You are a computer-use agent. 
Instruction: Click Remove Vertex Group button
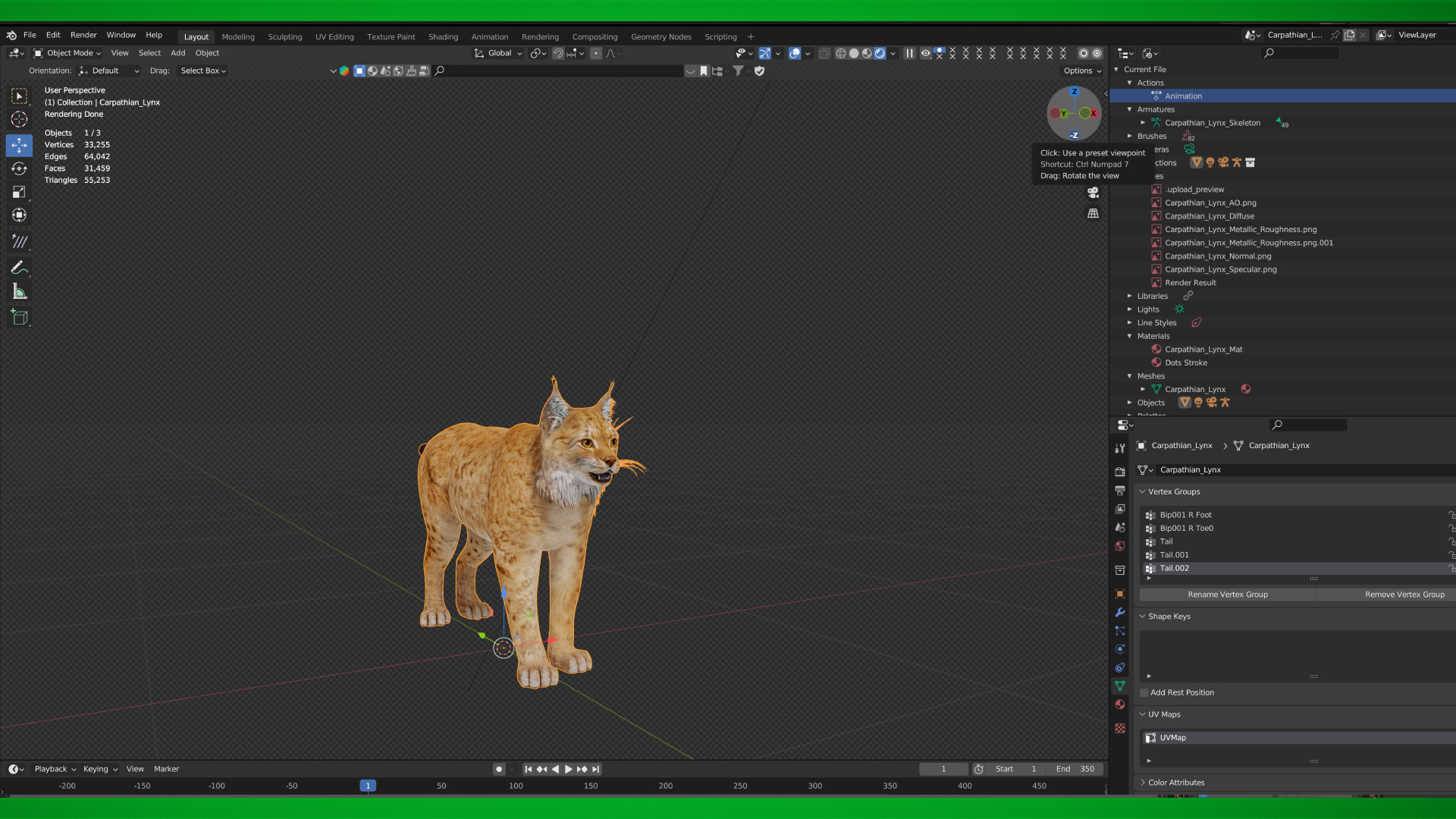(1385, 595)
